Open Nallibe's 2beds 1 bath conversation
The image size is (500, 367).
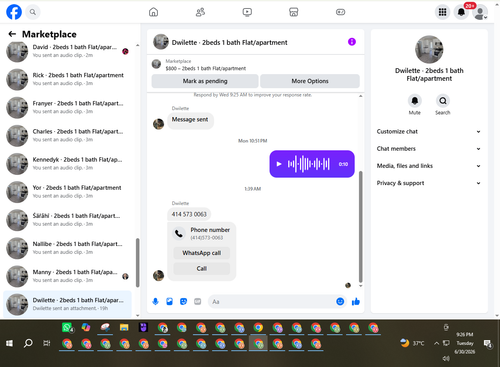tap(68, 248)
